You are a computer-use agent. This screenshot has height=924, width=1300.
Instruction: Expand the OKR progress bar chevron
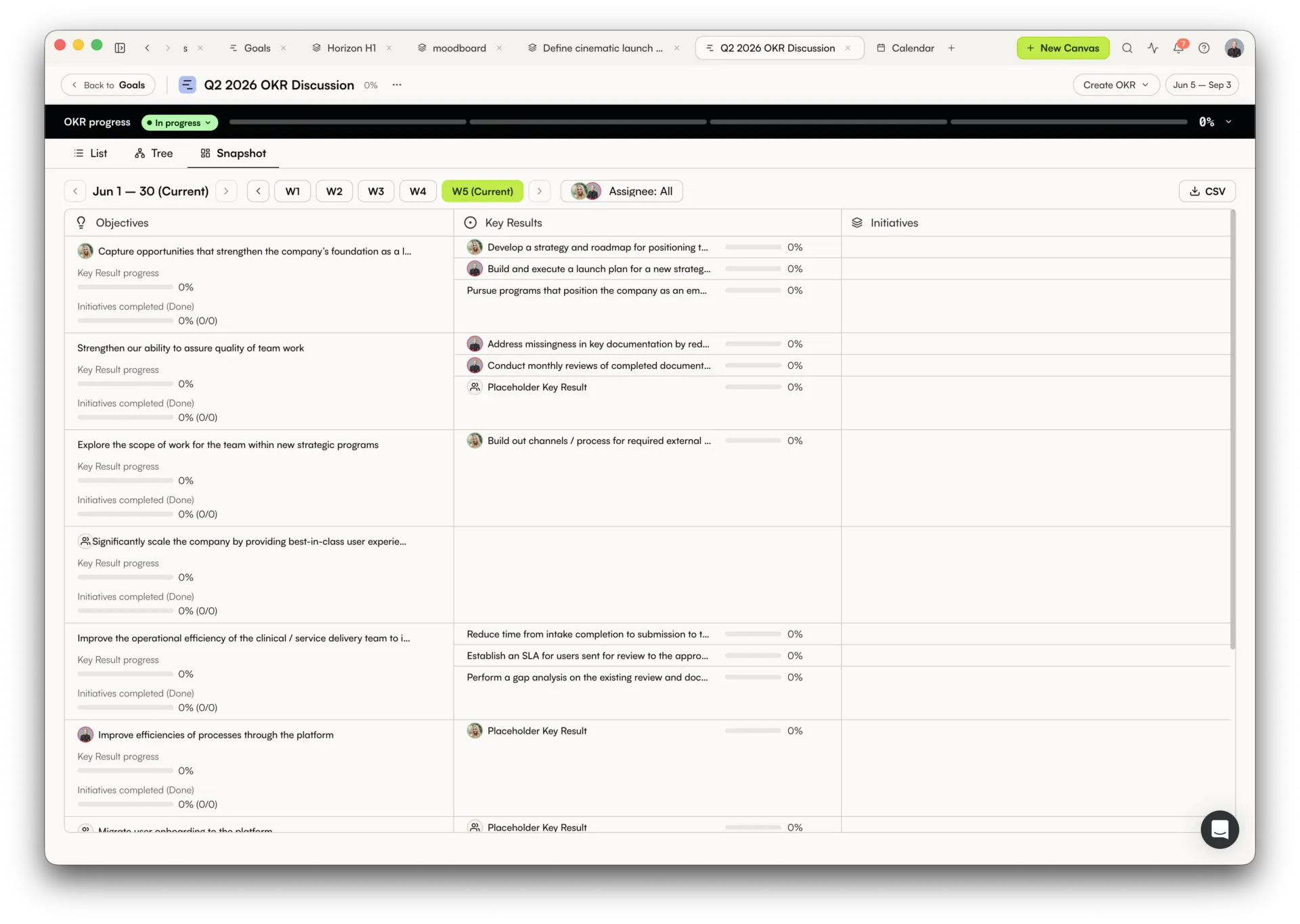(x=1228, y=122)
